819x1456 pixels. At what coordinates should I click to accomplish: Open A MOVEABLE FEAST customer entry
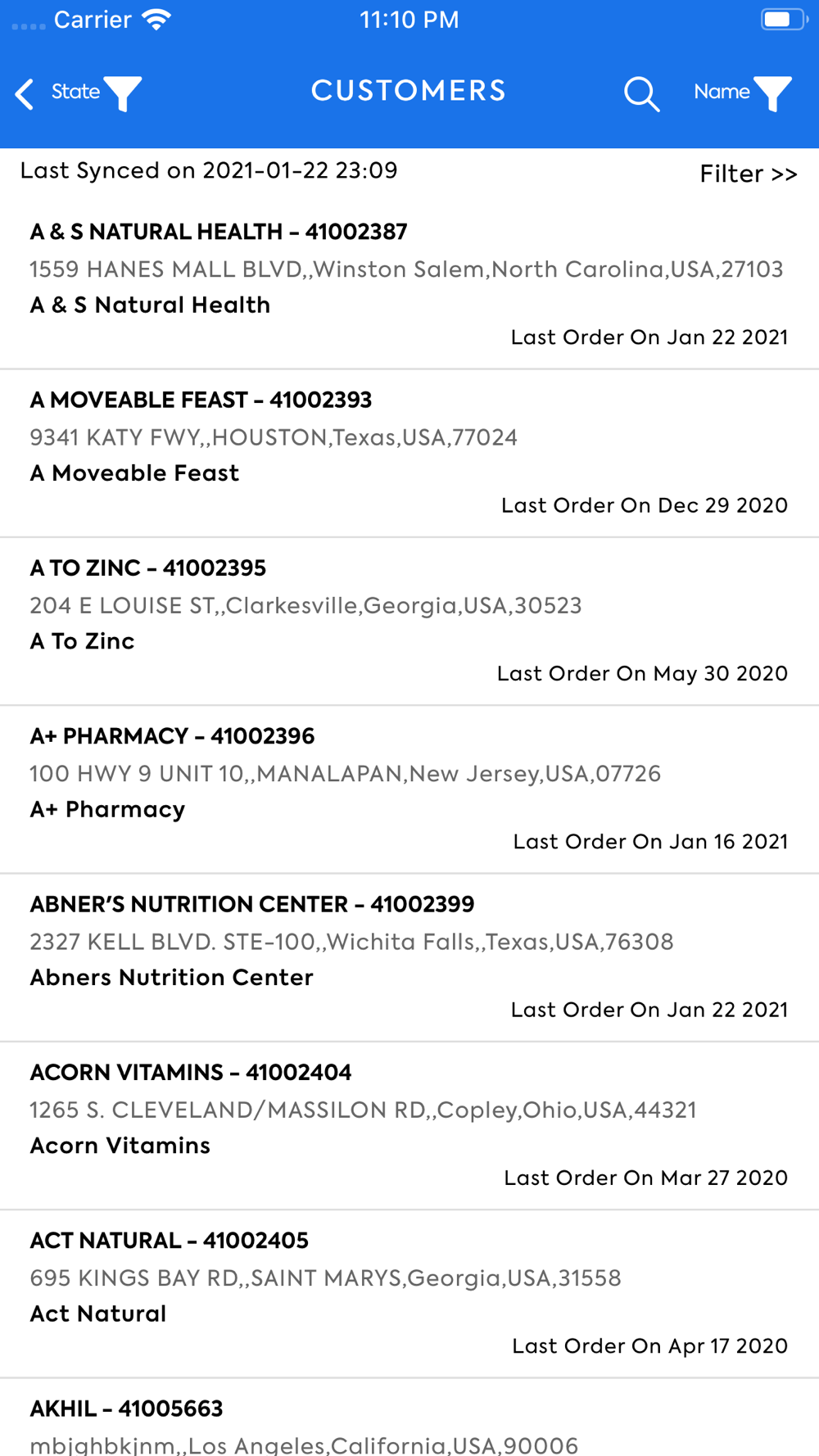click(409, 454)
